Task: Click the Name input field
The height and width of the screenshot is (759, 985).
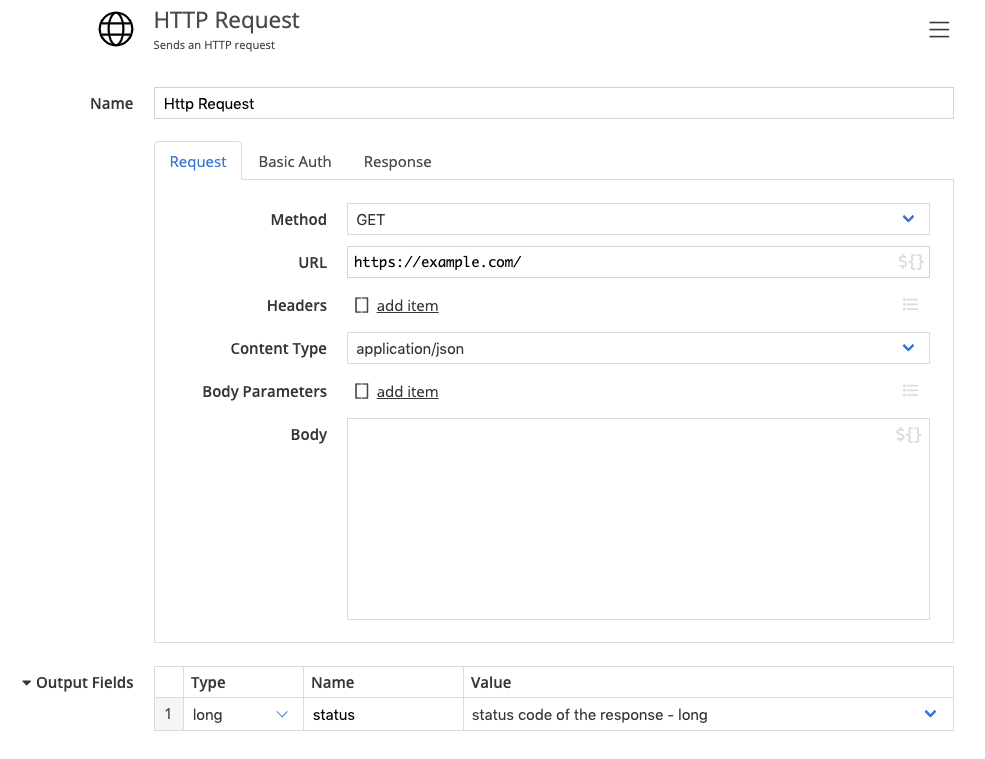Action: [x=553, y=103]
